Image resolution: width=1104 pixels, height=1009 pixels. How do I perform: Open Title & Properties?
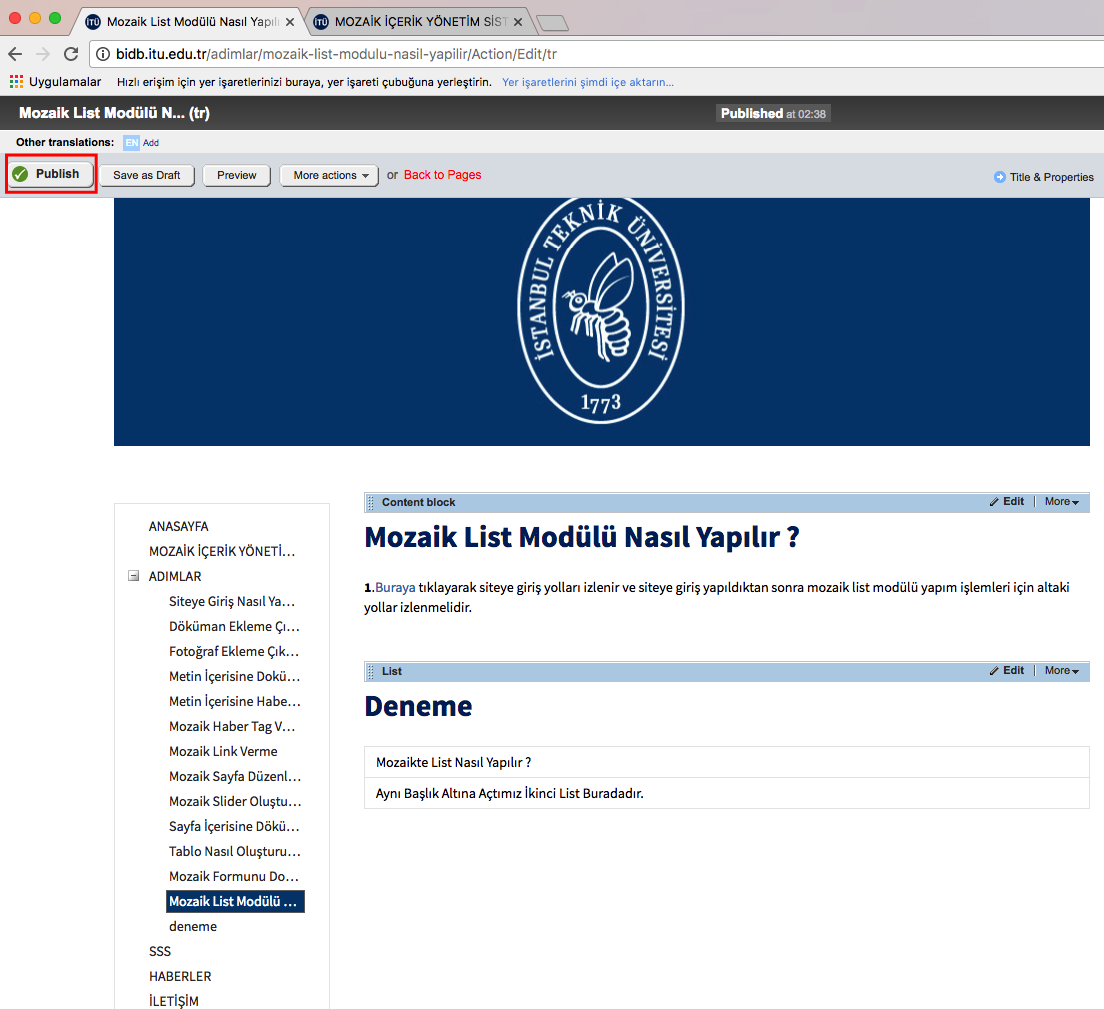[x=1051, y=177]
